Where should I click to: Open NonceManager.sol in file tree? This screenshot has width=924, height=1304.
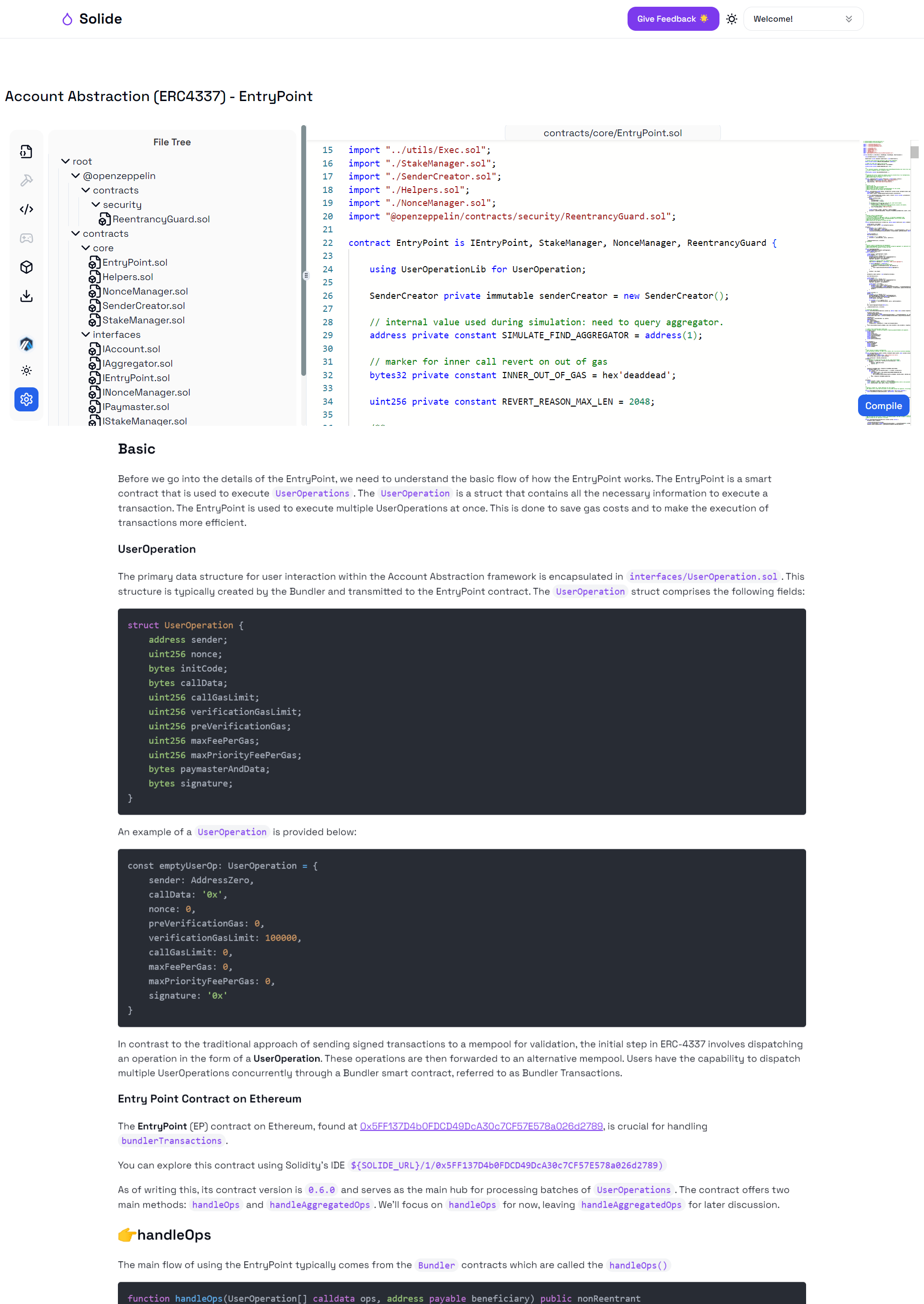(x=144, y=291)
